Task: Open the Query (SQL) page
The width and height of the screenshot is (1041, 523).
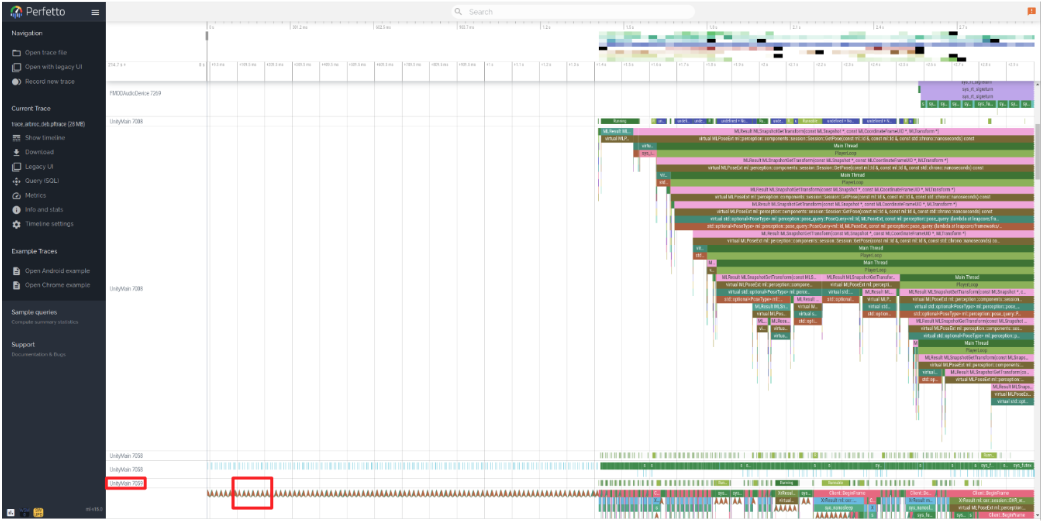Action: pyautogui.click(x=43, y=181)
